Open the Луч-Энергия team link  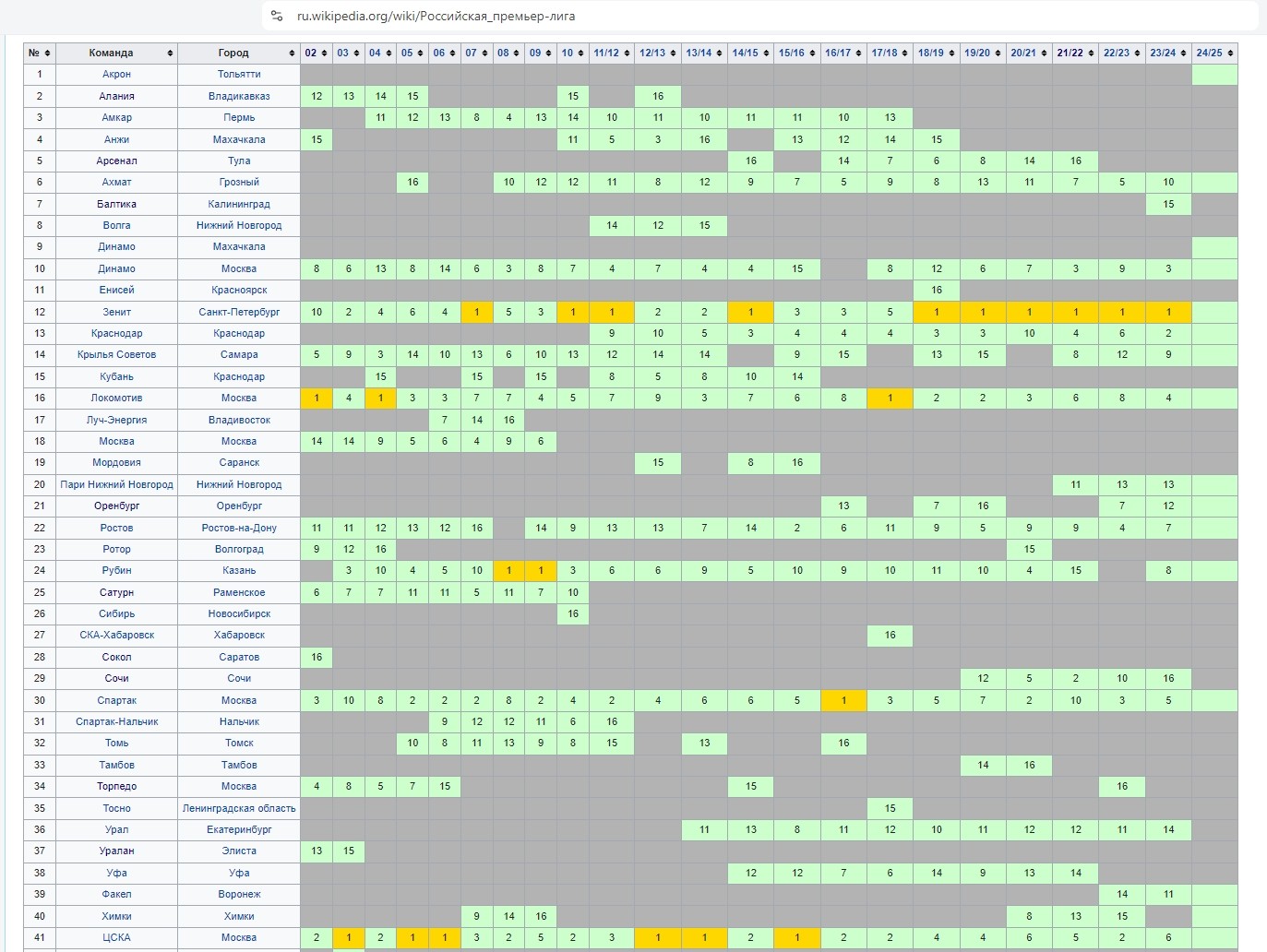[x=116, y=420]
